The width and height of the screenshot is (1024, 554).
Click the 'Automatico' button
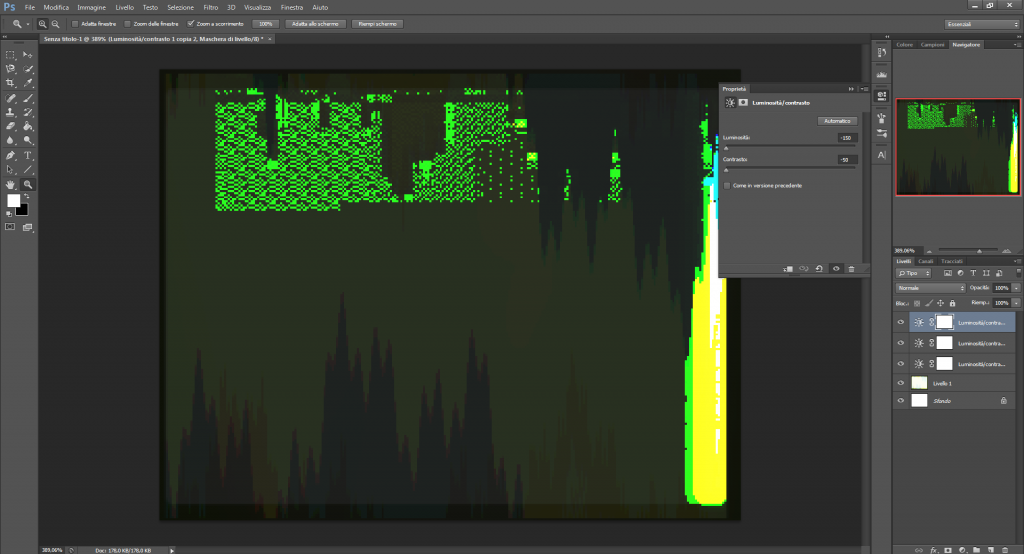coord(836,121)
